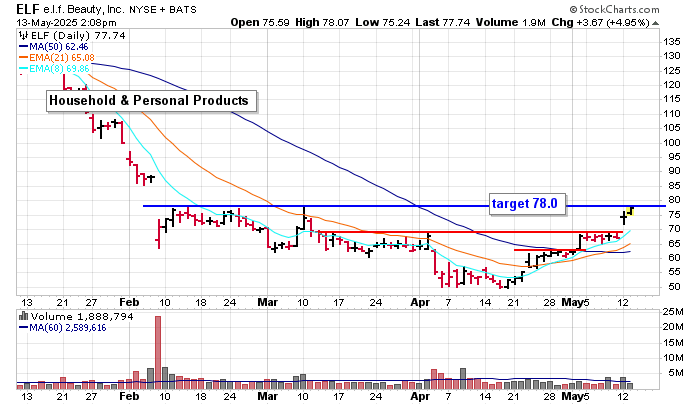Click the EMA(21) 65.08 legend entry

coord(57,58)
